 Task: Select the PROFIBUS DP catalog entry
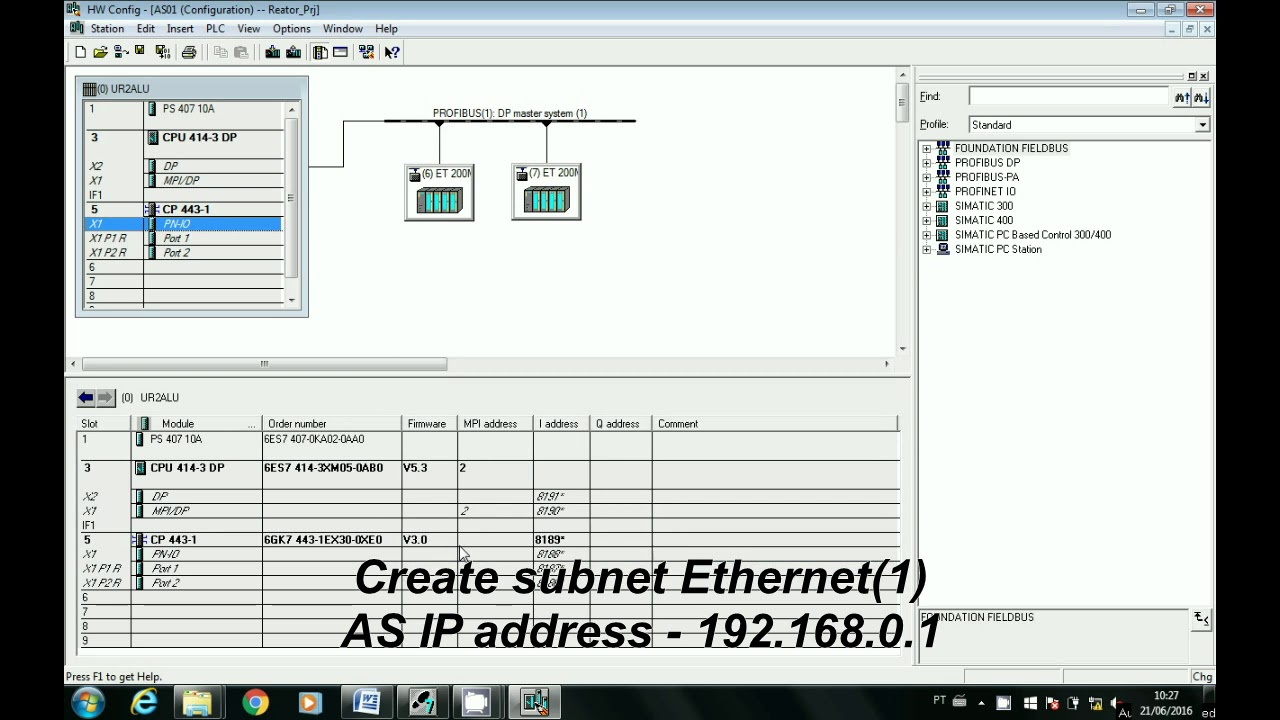click(x=987, y=163)
